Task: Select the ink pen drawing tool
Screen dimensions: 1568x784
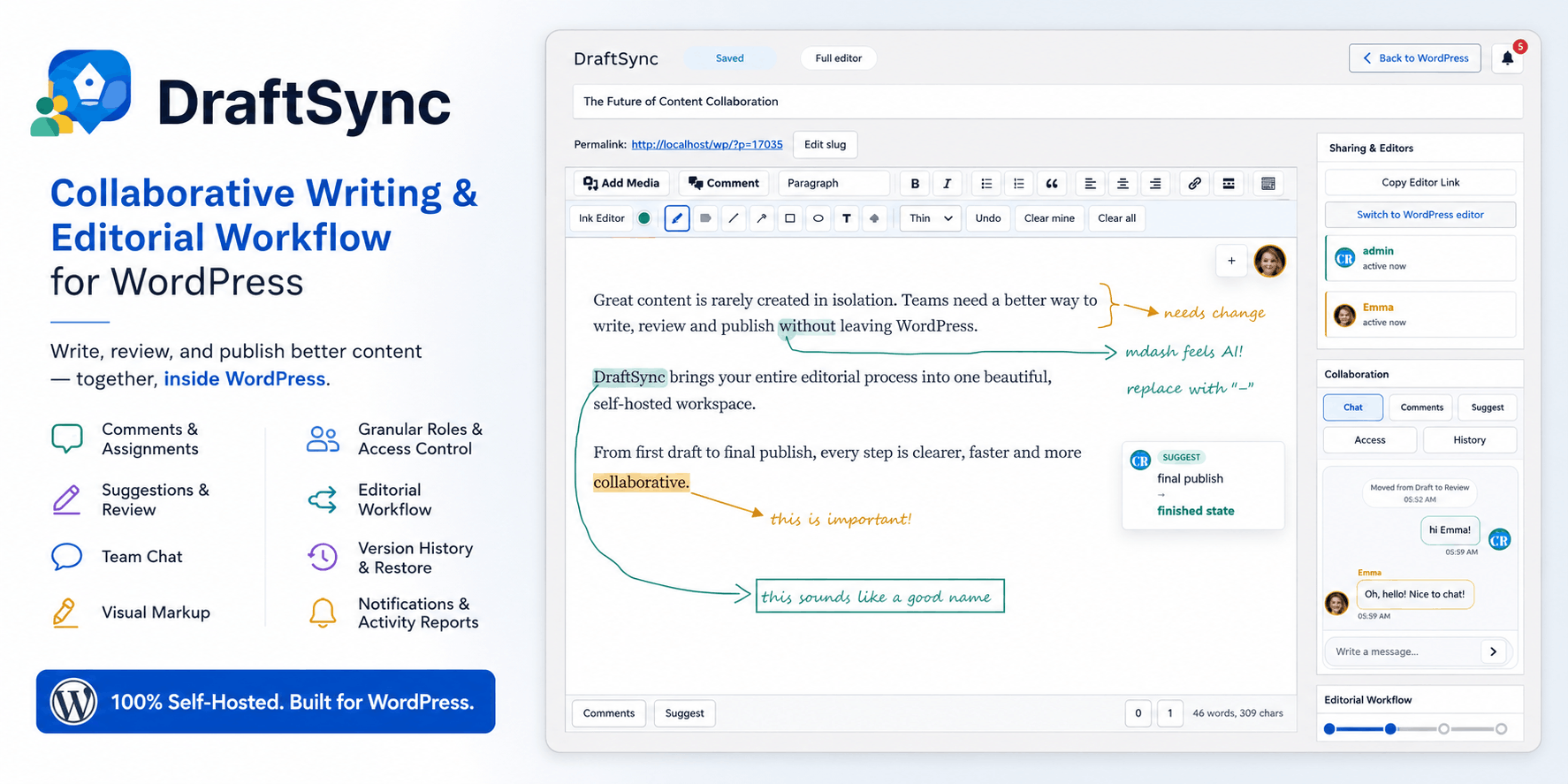Action: tap(677, 218)
